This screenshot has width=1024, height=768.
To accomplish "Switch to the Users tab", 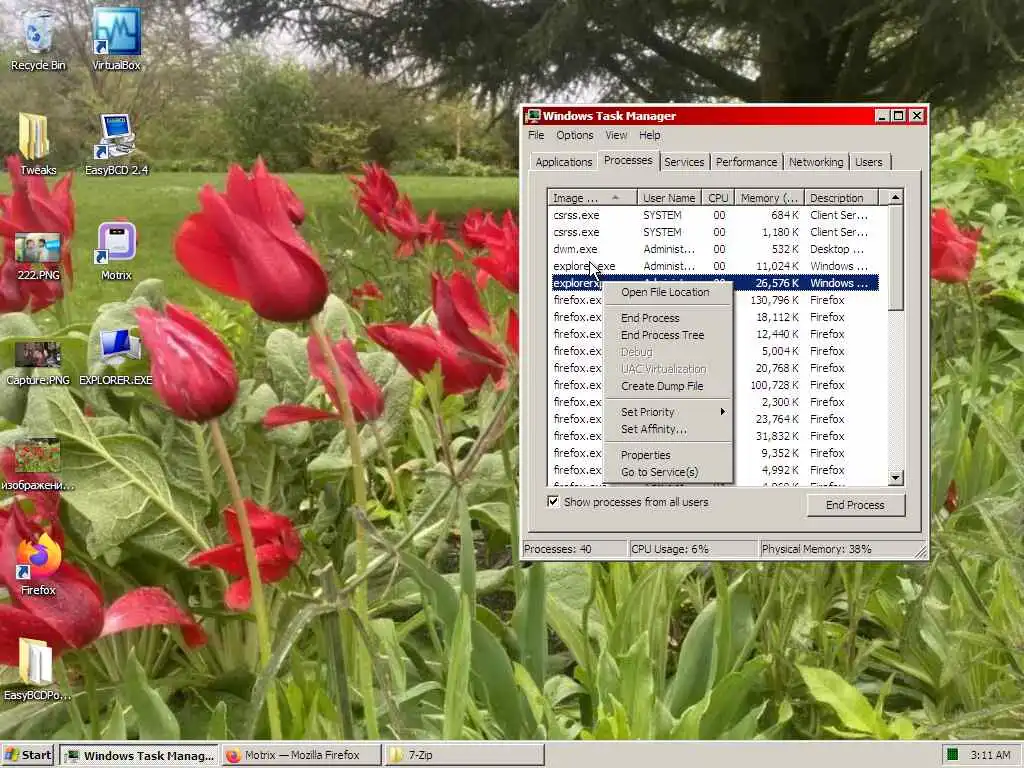I will click(869, 162).
